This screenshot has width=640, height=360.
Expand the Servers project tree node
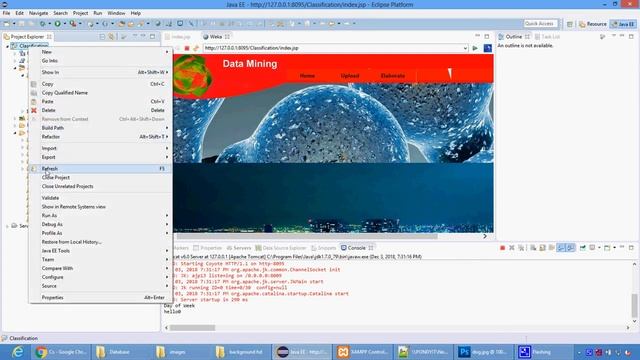8,226
